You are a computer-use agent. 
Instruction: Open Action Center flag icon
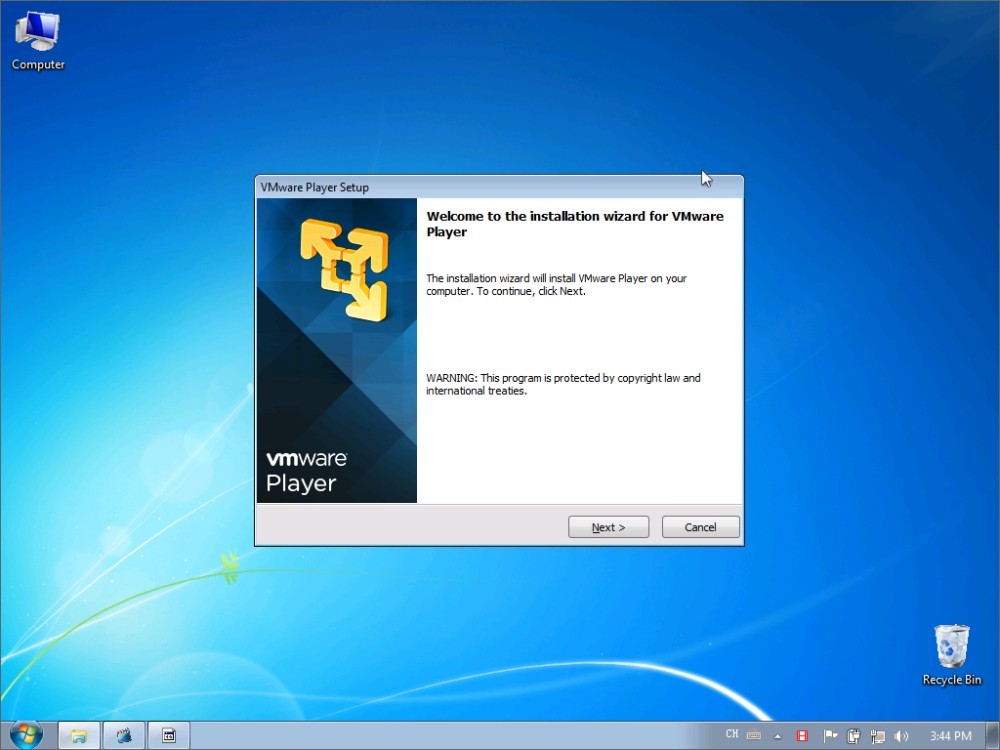click(x=829, y=736)
